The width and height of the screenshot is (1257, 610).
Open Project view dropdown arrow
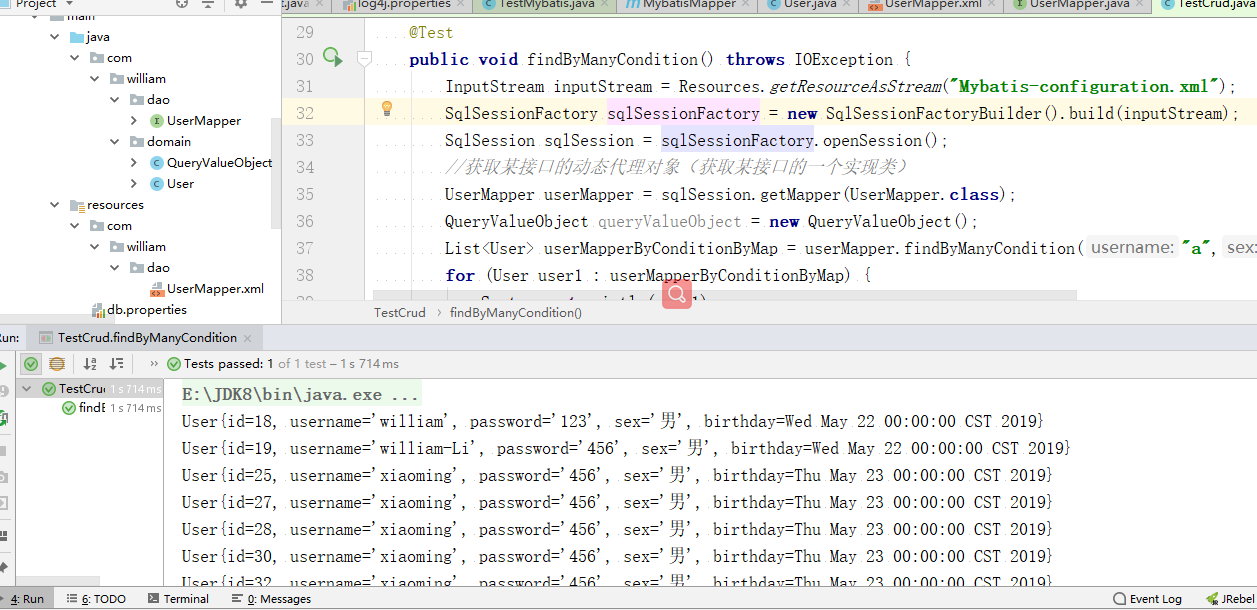point(68,4)
